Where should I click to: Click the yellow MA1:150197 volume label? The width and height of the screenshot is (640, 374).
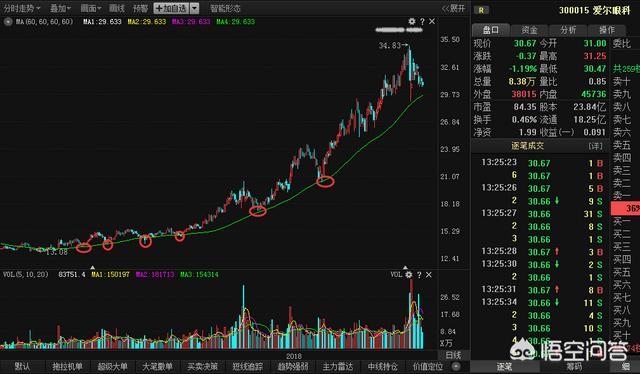click(110, 274)
